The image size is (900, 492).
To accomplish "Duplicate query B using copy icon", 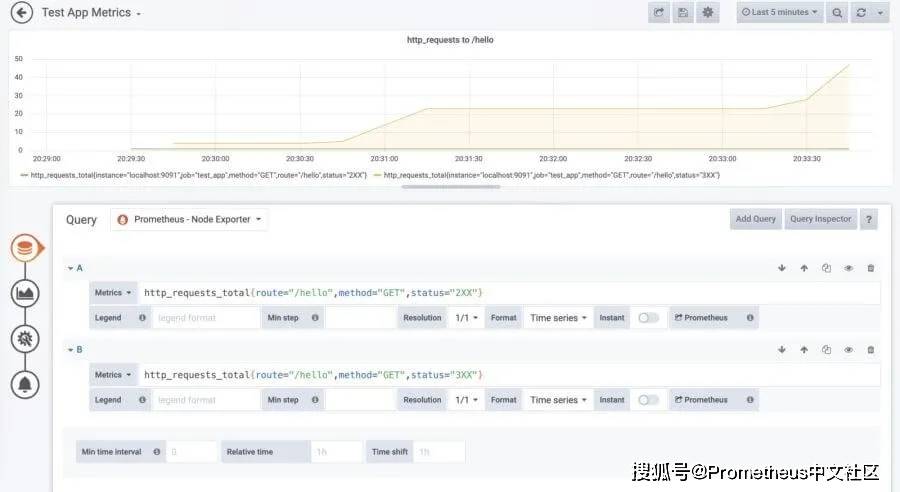I will pos(826,350).
